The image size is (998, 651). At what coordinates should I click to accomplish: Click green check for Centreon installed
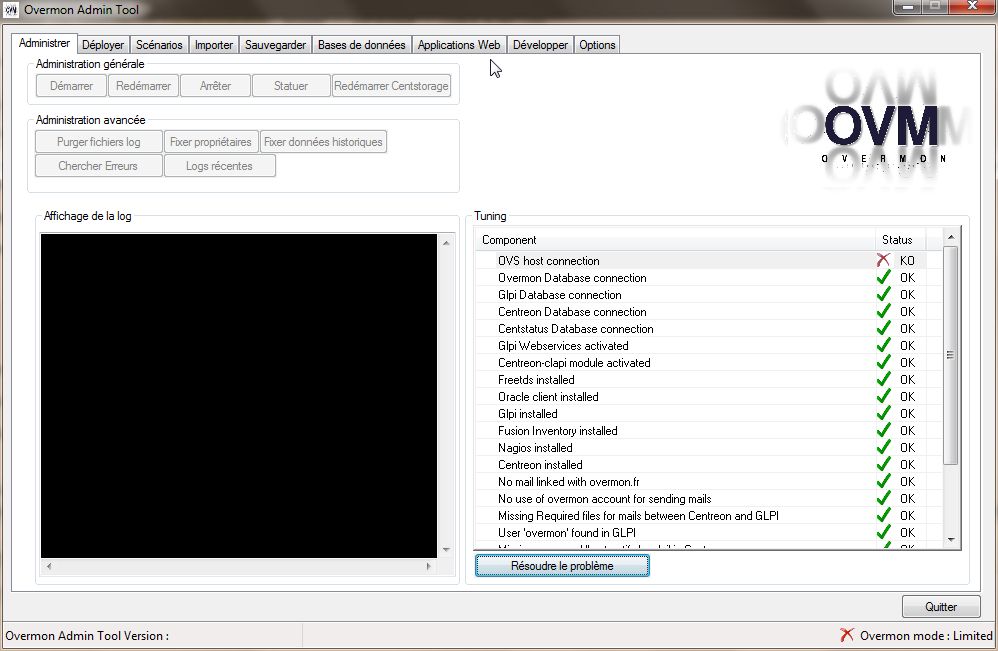point(883,464)
